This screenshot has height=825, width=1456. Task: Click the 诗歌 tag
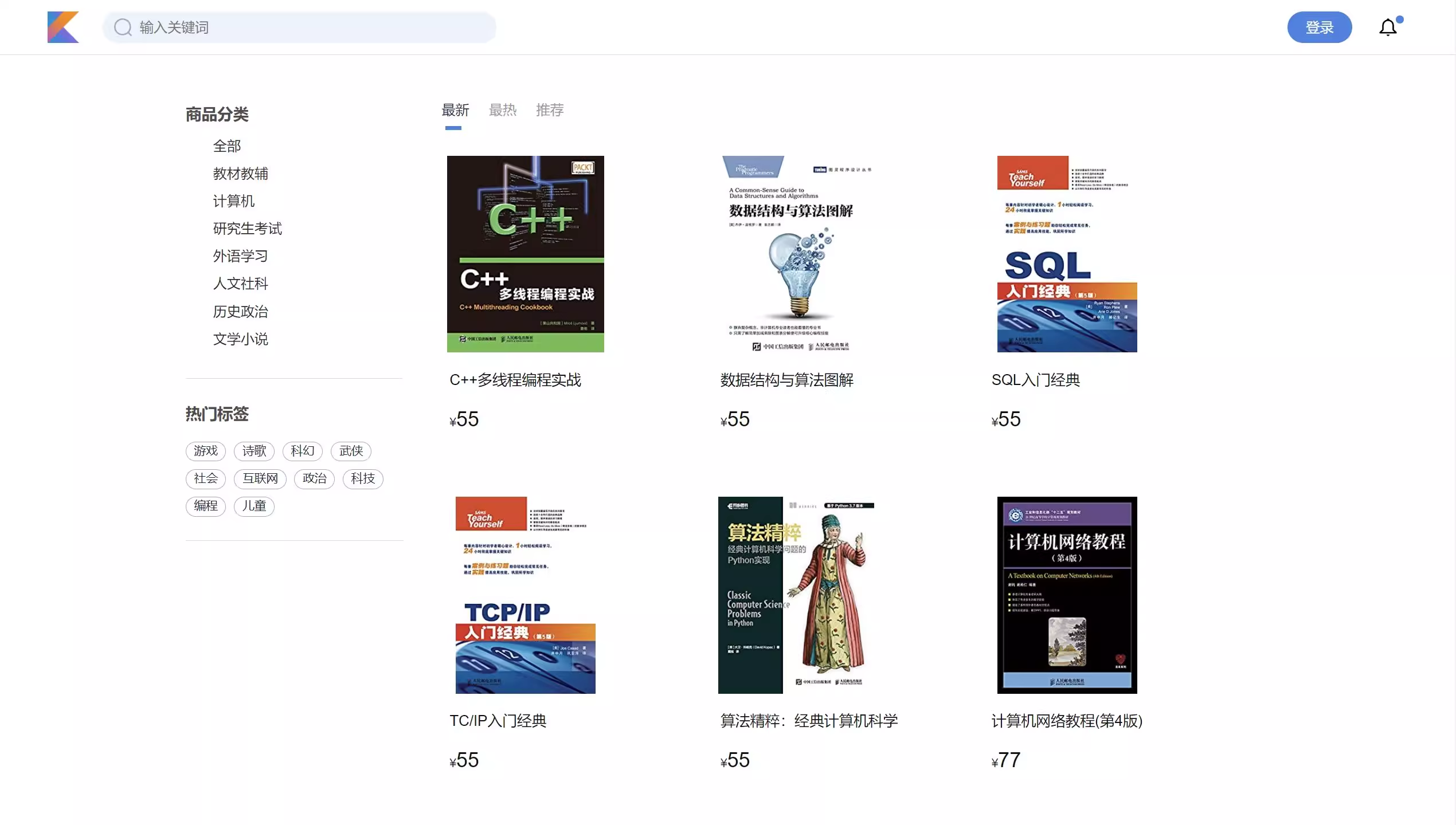pyautogui.click(x=254, y=451)
